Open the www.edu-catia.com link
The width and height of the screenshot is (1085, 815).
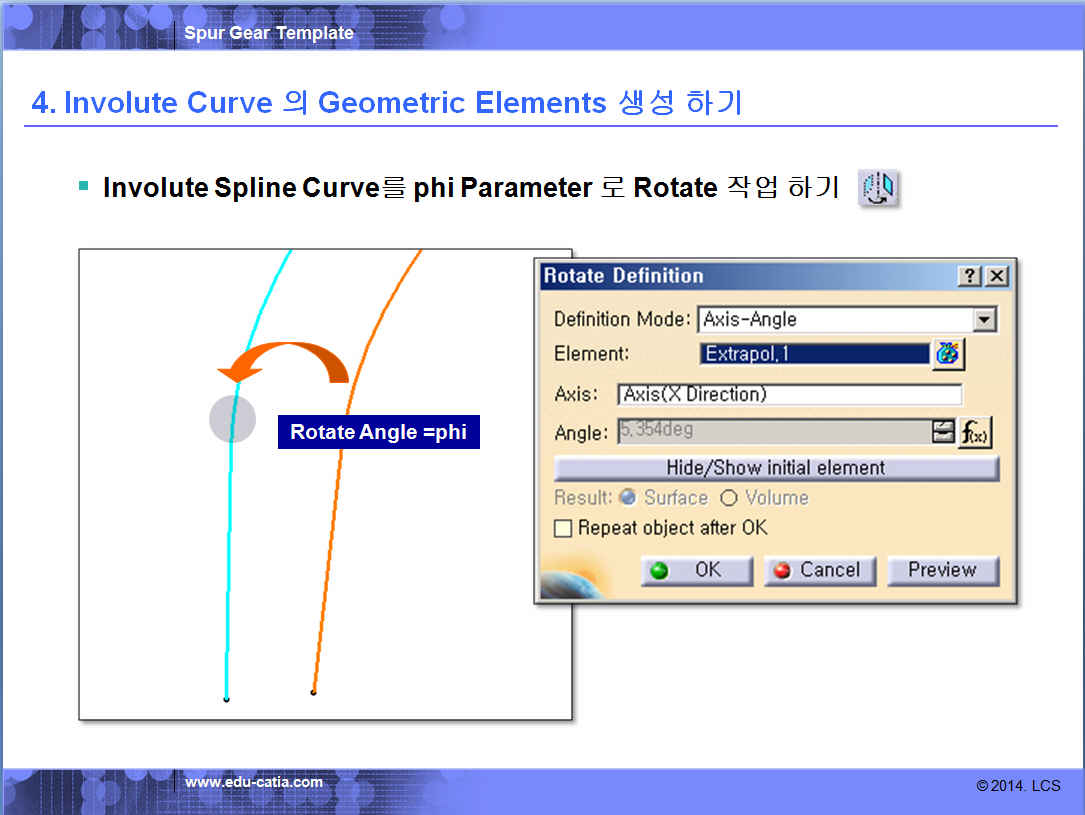[254, 782]
